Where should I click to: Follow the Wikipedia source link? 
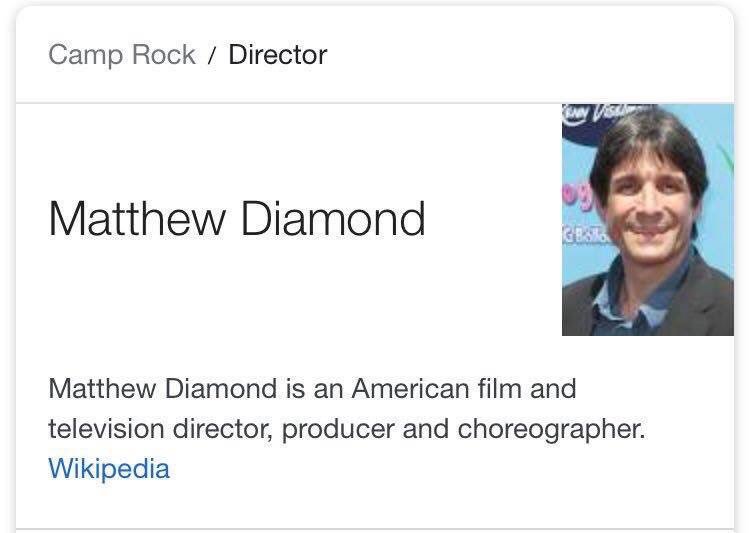click(x=109, y=468)
